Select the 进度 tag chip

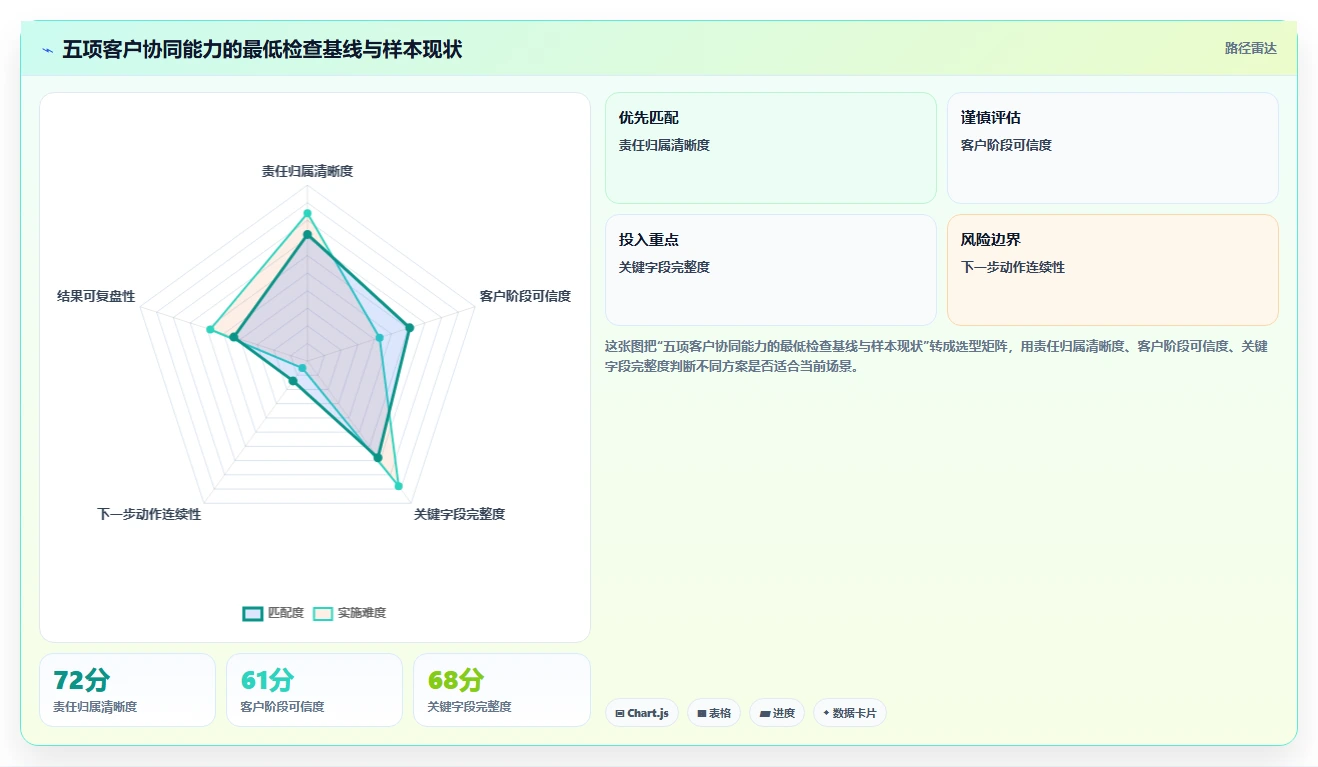(777, 713)
